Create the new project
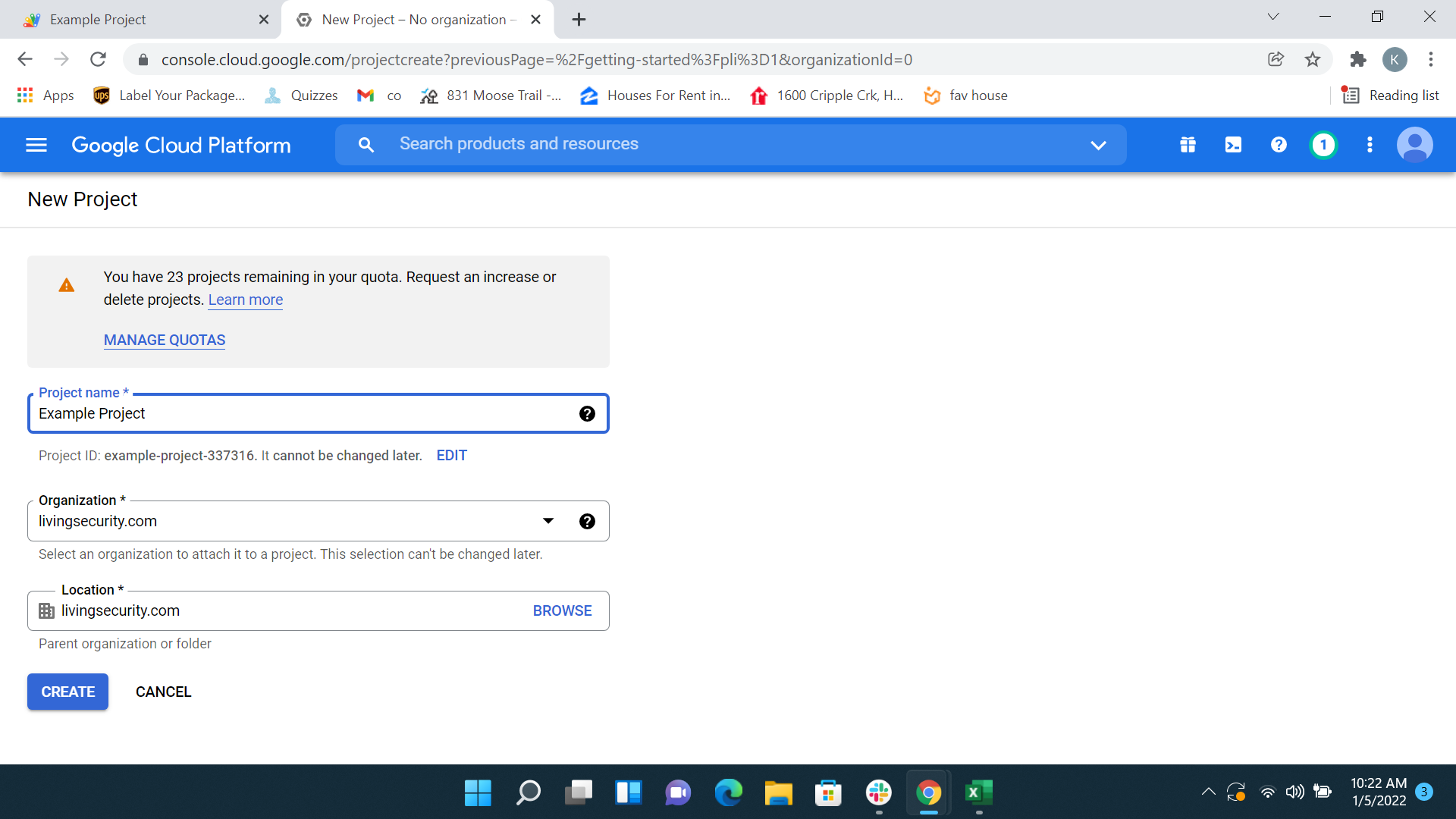 pyautogui.click(x=67, y=692)
